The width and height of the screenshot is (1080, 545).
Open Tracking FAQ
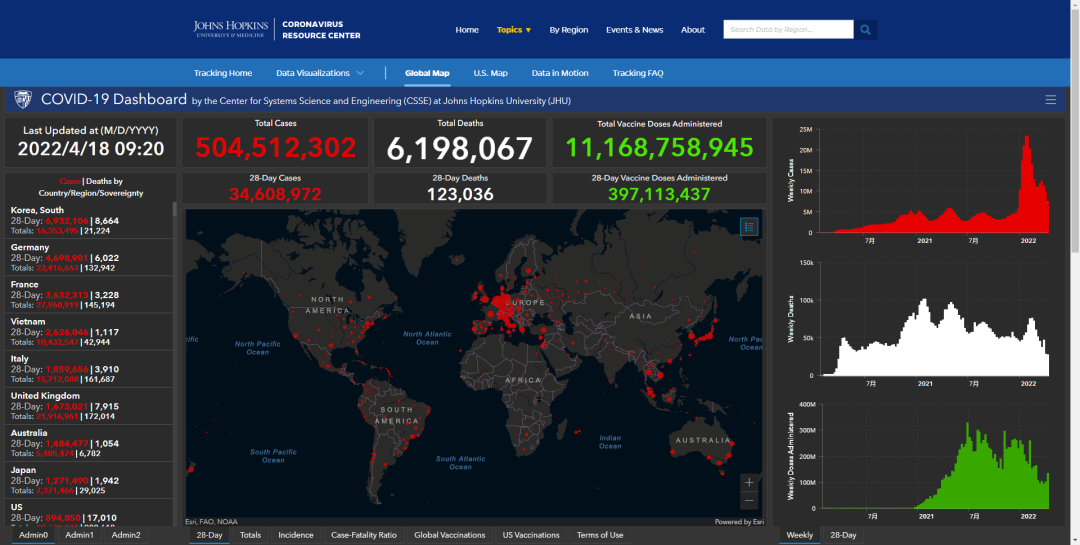click(x=638, y=73)
